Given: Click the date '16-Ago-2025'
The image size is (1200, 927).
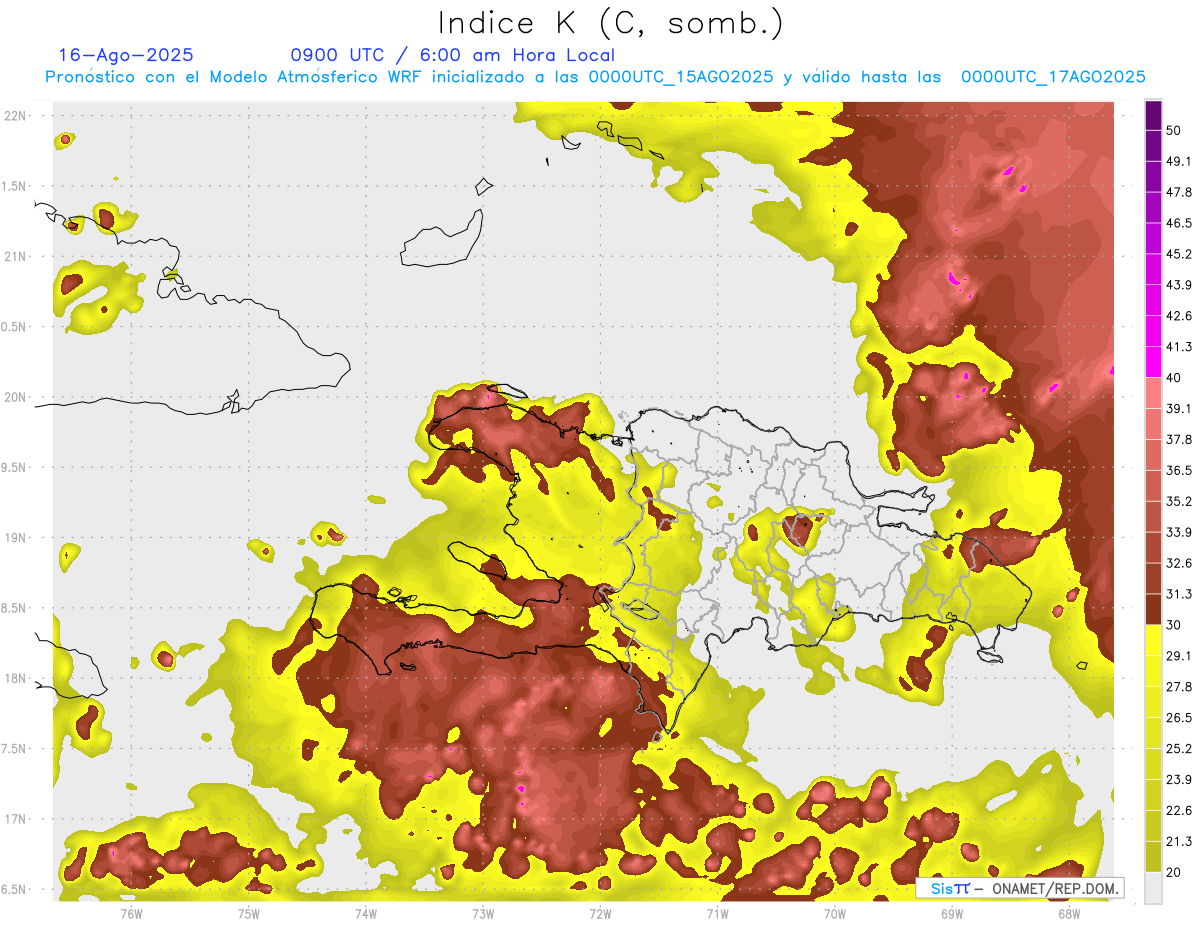Looking at the screenshot, I should pos(126,55).
